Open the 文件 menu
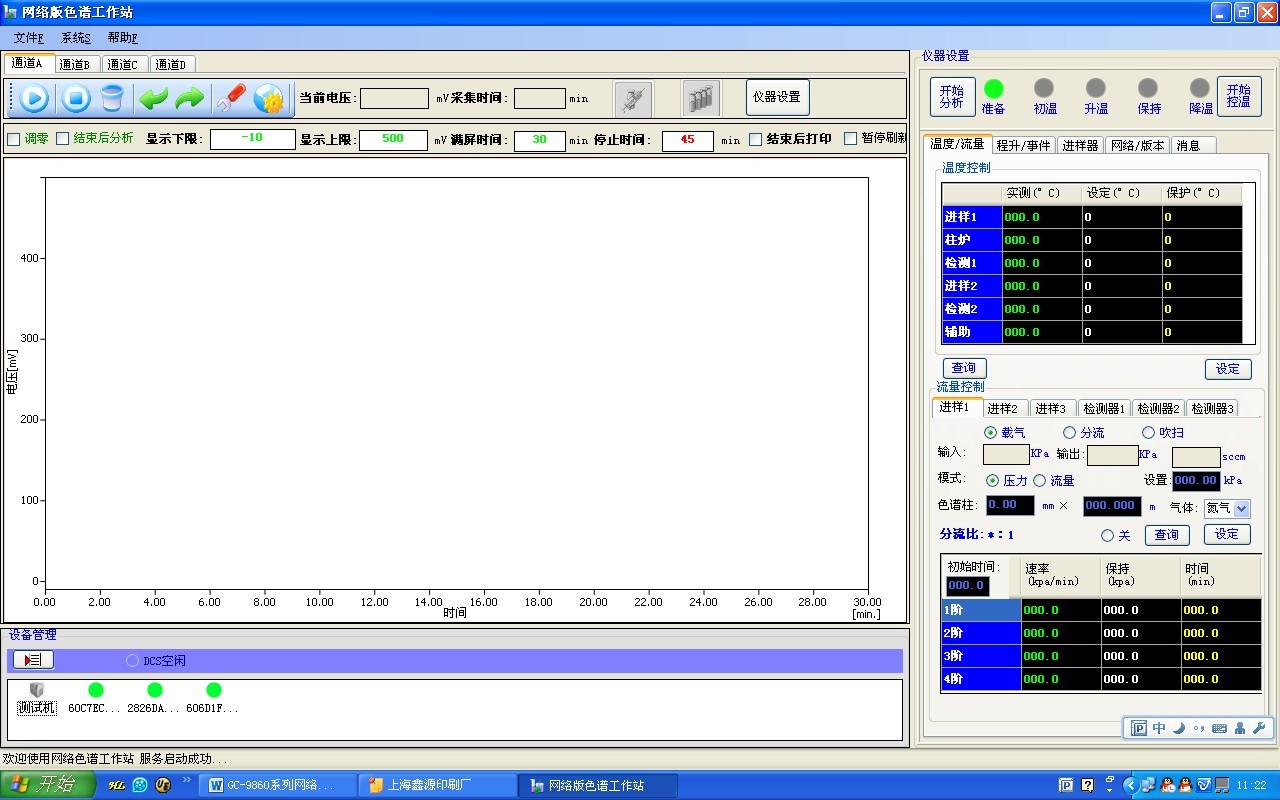Image resolution: width=1280 pixels, height=800 pixels. [28, 38]
